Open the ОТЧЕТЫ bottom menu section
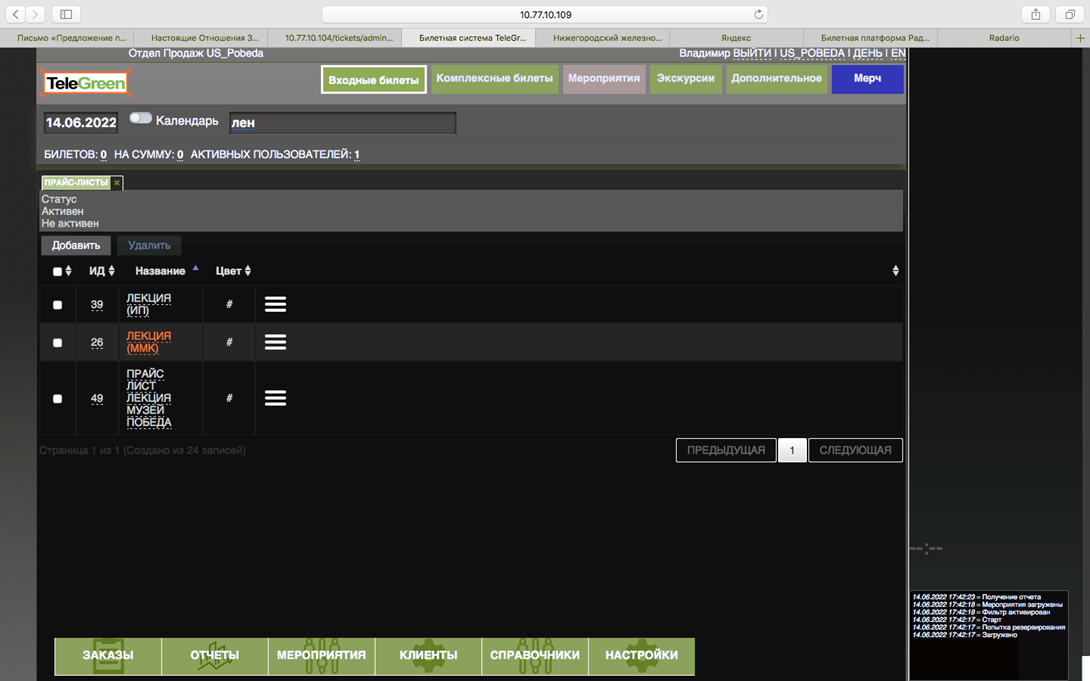The width and height of the screenshot is (1090, 681). [215, 656]
